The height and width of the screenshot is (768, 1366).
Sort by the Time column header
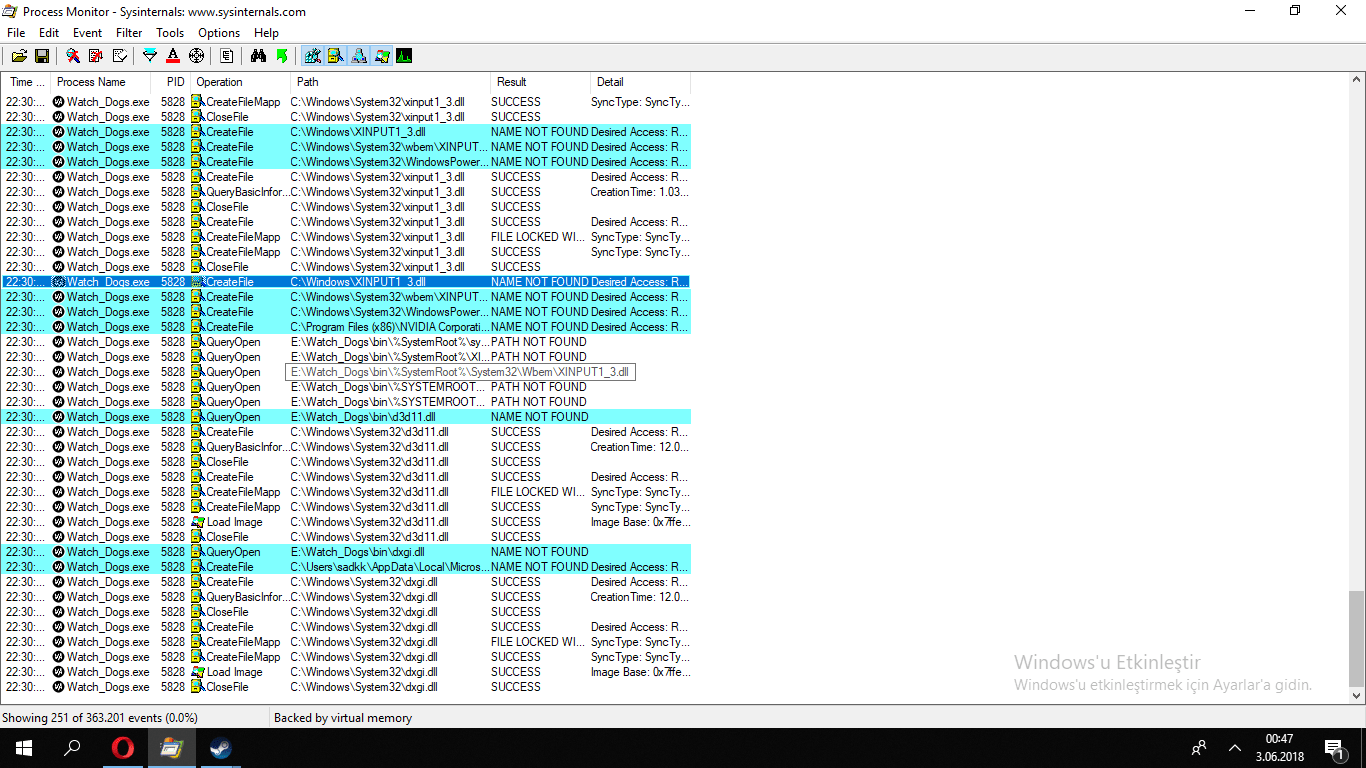26,82
